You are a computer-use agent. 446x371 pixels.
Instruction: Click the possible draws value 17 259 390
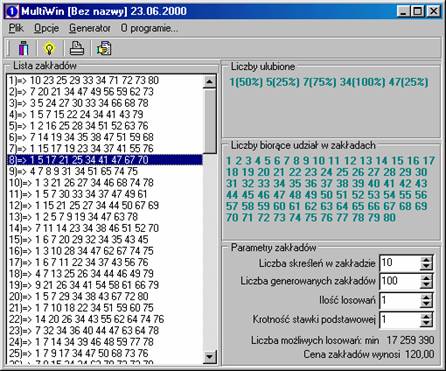(x=410, y=340)
